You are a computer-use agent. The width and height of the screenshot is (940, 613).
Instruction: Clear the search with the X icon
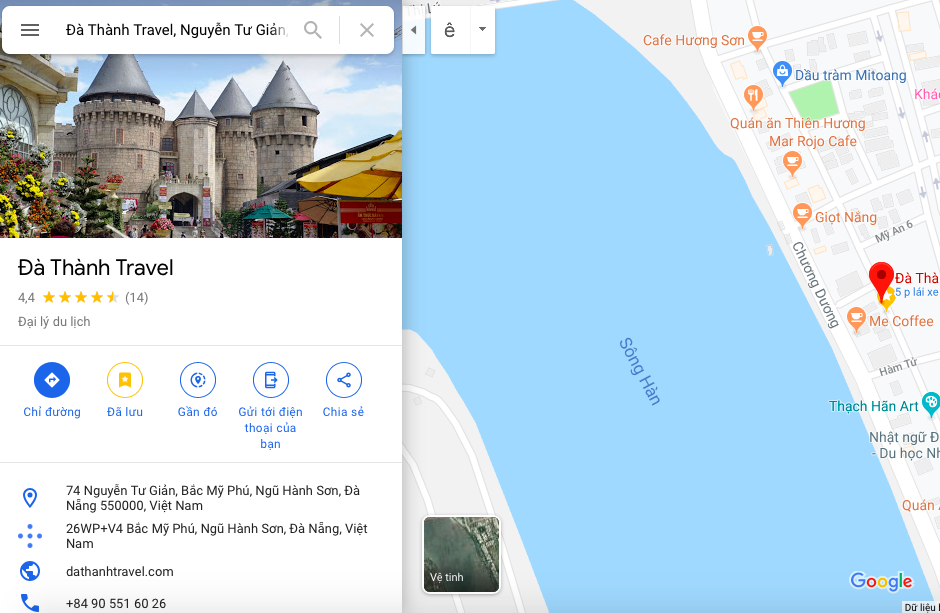(367, 30)
